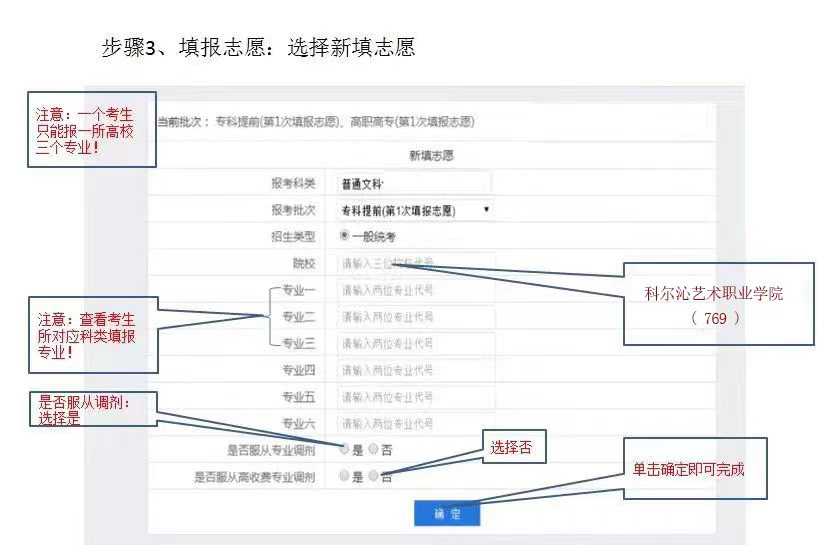The width and height of the screenshot is (830, 545).
Task: Click the 新填志愿 form header
Action: [x=431, y=156]
